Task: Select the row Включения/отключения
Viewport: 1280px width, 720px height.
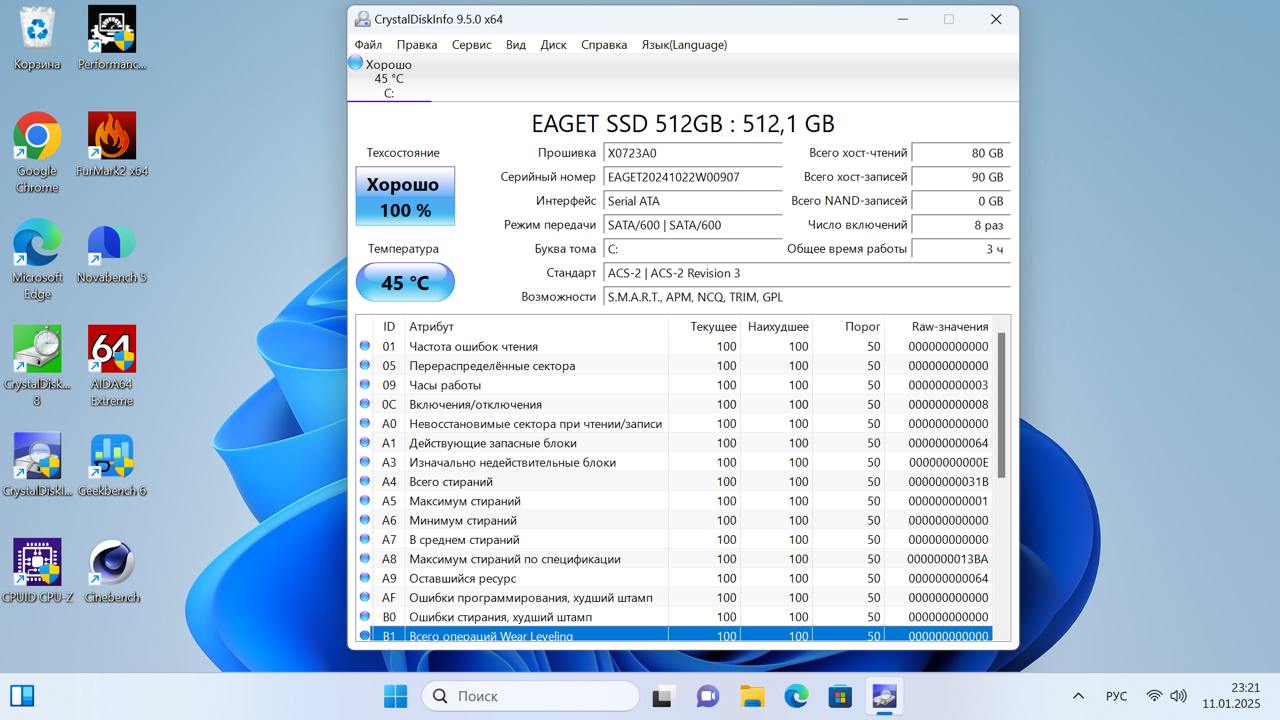Action: point(675,404)
